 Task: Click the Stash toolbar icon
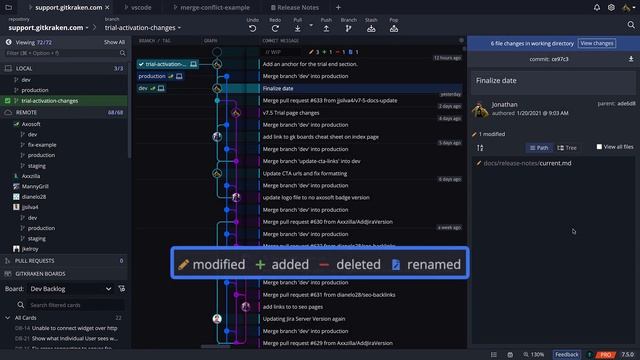tap(371, 29)
